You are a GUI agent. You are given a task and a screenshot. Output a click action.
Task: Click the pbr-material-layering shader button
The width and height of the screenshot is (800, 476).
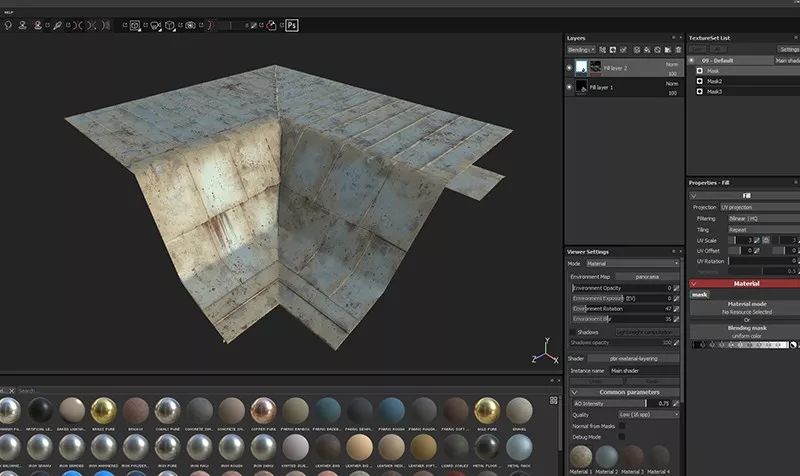pos(633,359)
